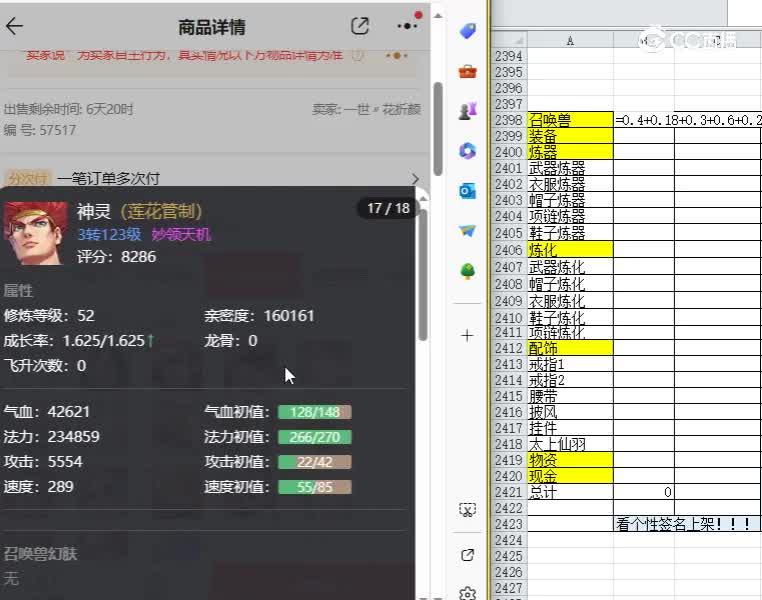This screenshot has width=762, height=600.
Task: Select the cell with total value 0
Action: (x=644, y=492)
